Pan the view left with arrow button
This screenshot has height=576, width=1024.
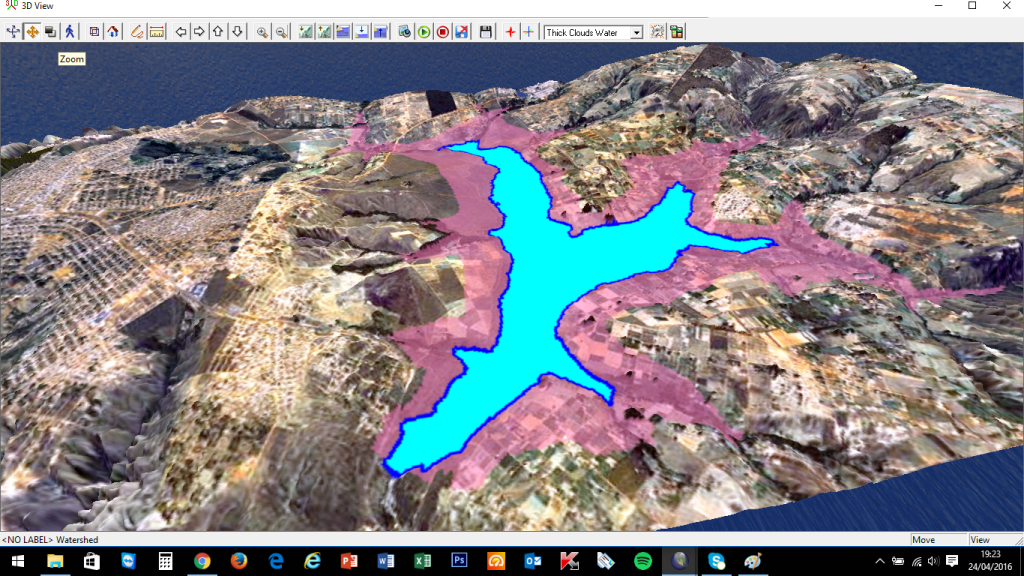tap(181, 32)
